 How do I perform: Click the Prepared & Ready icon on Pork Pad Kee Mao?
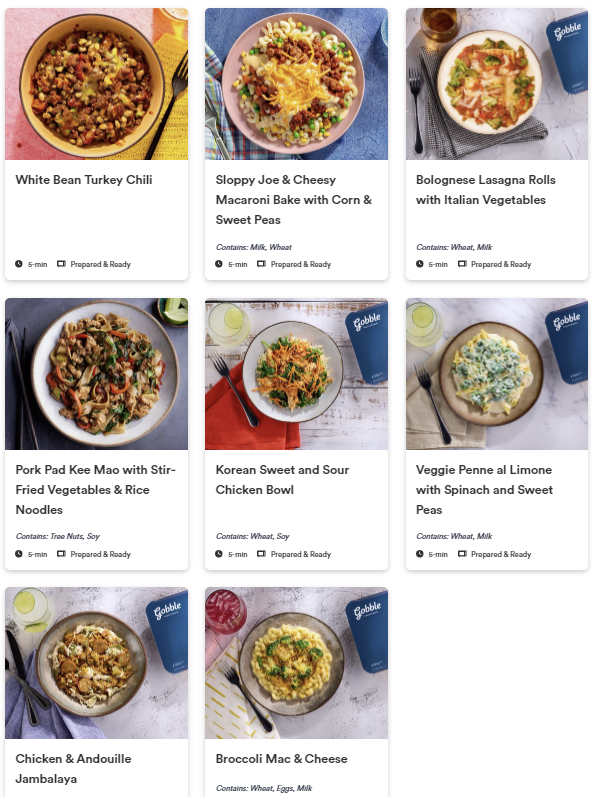(x=61, y=554)
